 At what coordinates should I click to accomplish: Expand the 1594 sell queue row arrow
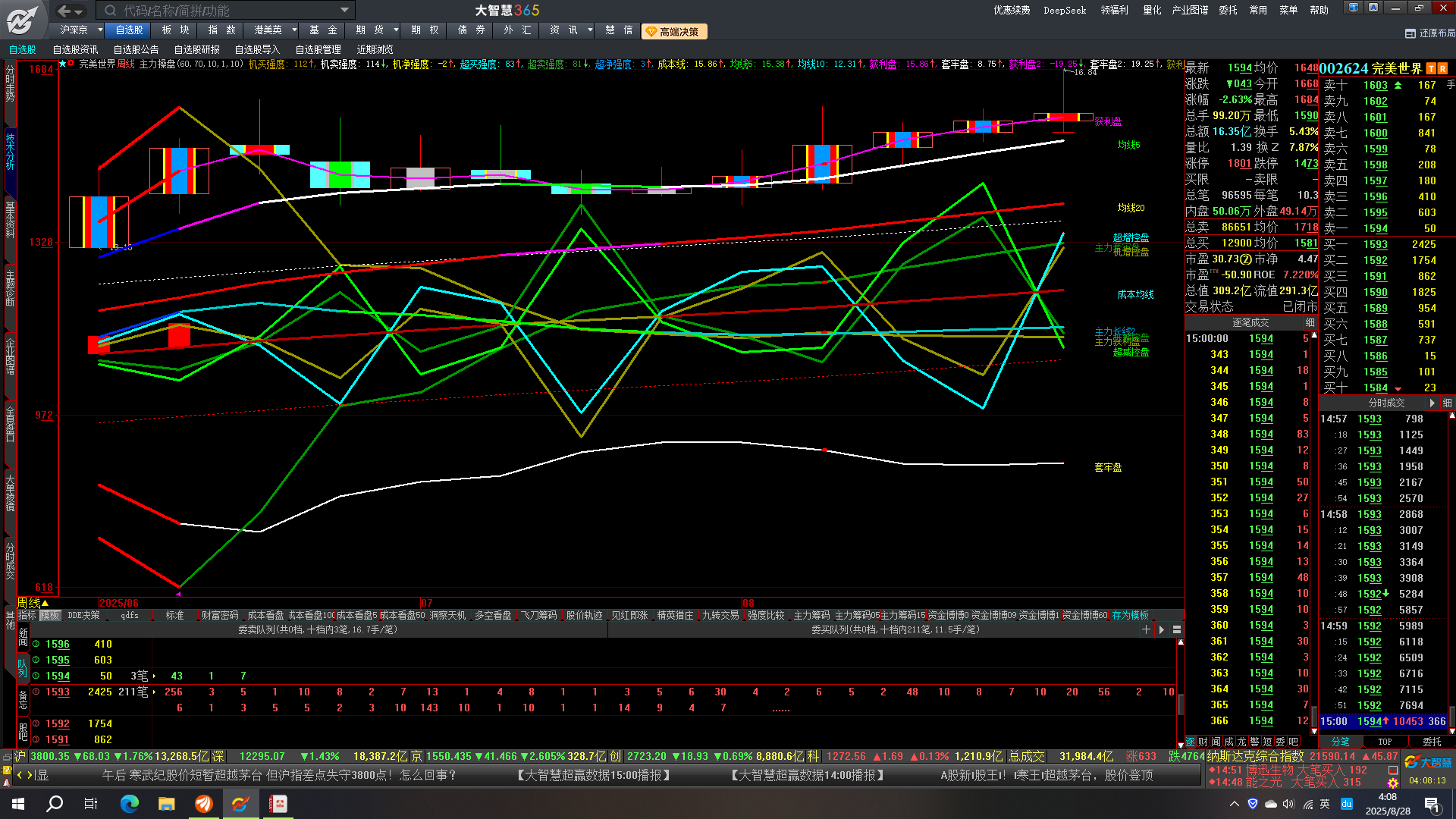click(154, 676)
